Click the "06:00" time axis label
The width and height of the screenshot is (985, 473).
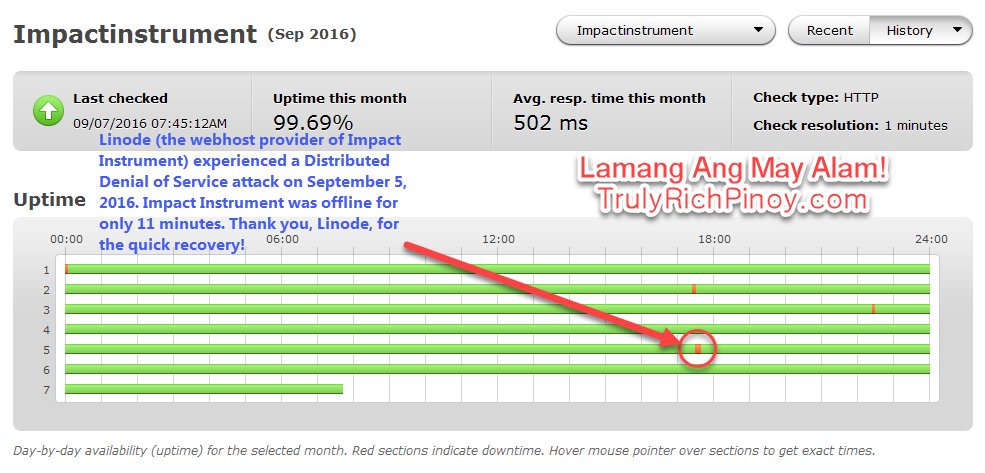point(282,239)
